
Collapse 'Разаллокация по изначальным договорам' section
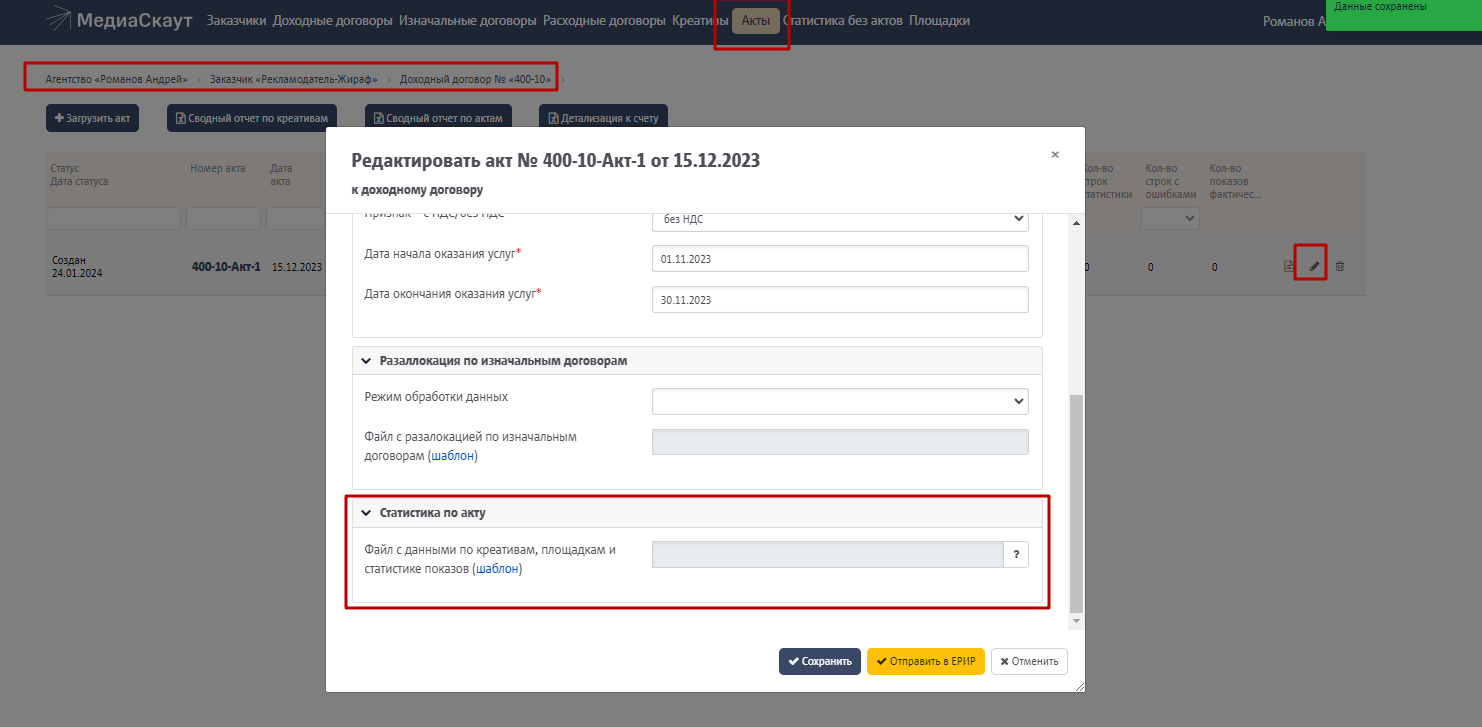(x=366, y=360)
